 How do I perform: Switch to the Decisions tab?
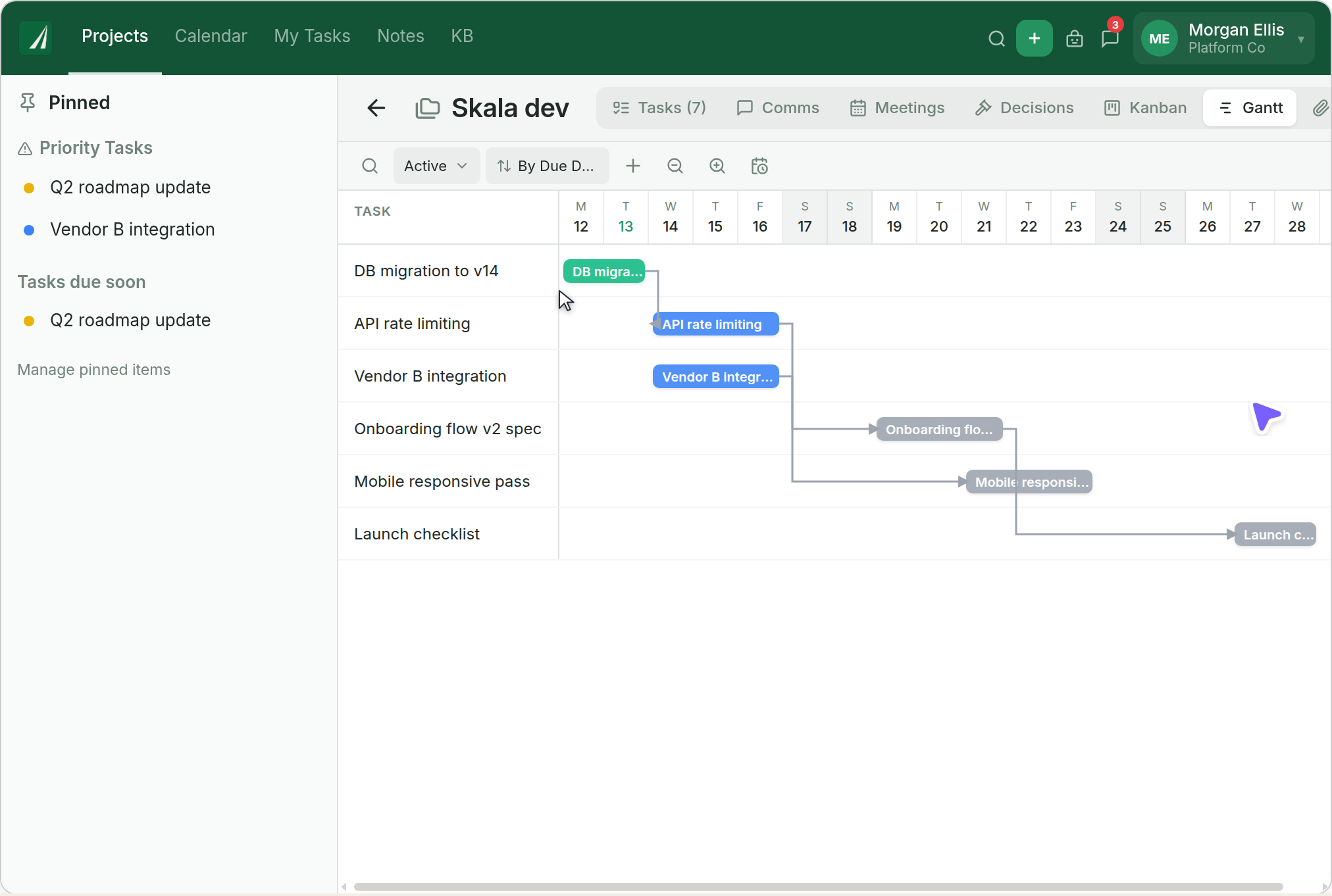click(1024, 108)
